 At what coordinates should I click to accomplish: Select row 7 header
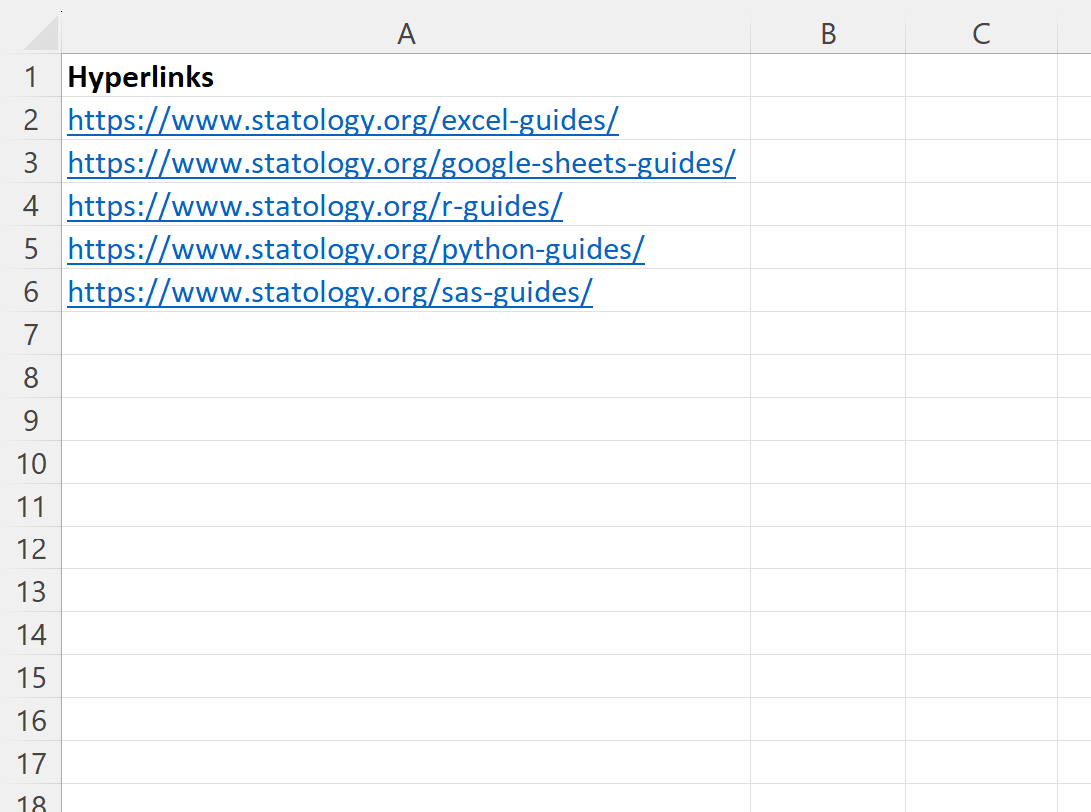[x=31, y=334]
